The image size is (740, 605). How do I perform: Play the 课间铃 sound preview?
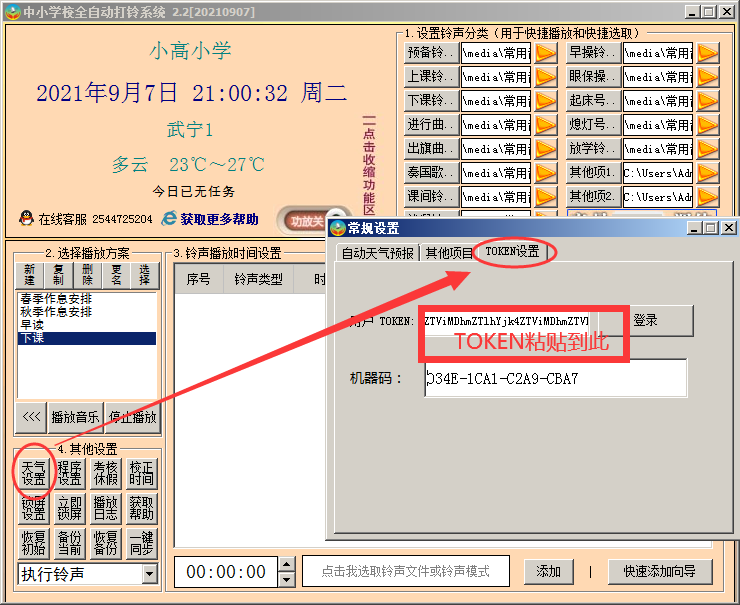pyautogui.click(x=546, y=197)
